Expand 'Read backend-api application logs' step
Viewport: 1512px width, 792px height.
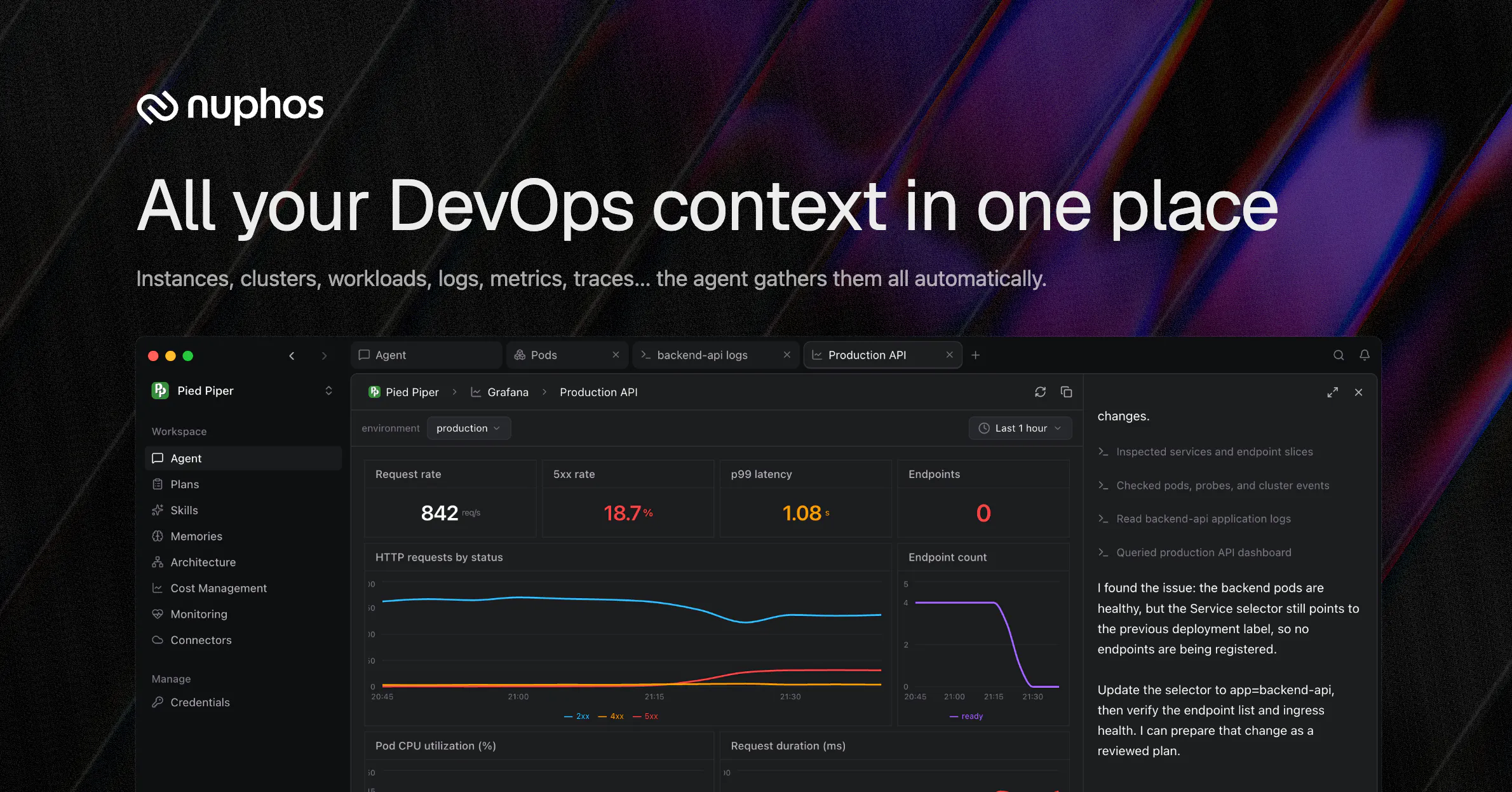click(x=1194, y=519)
